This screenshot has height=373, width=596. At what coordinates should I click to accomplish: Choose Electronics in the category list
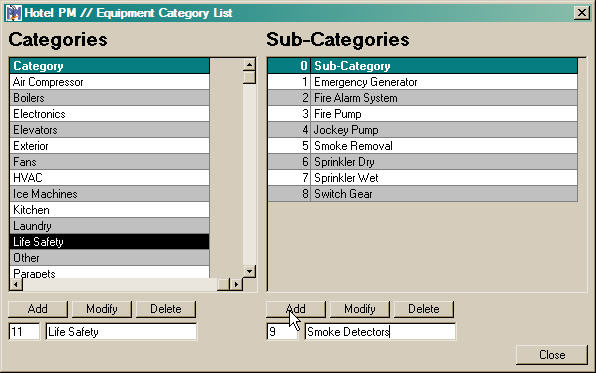pyautogui.click(x=109, y=114)
